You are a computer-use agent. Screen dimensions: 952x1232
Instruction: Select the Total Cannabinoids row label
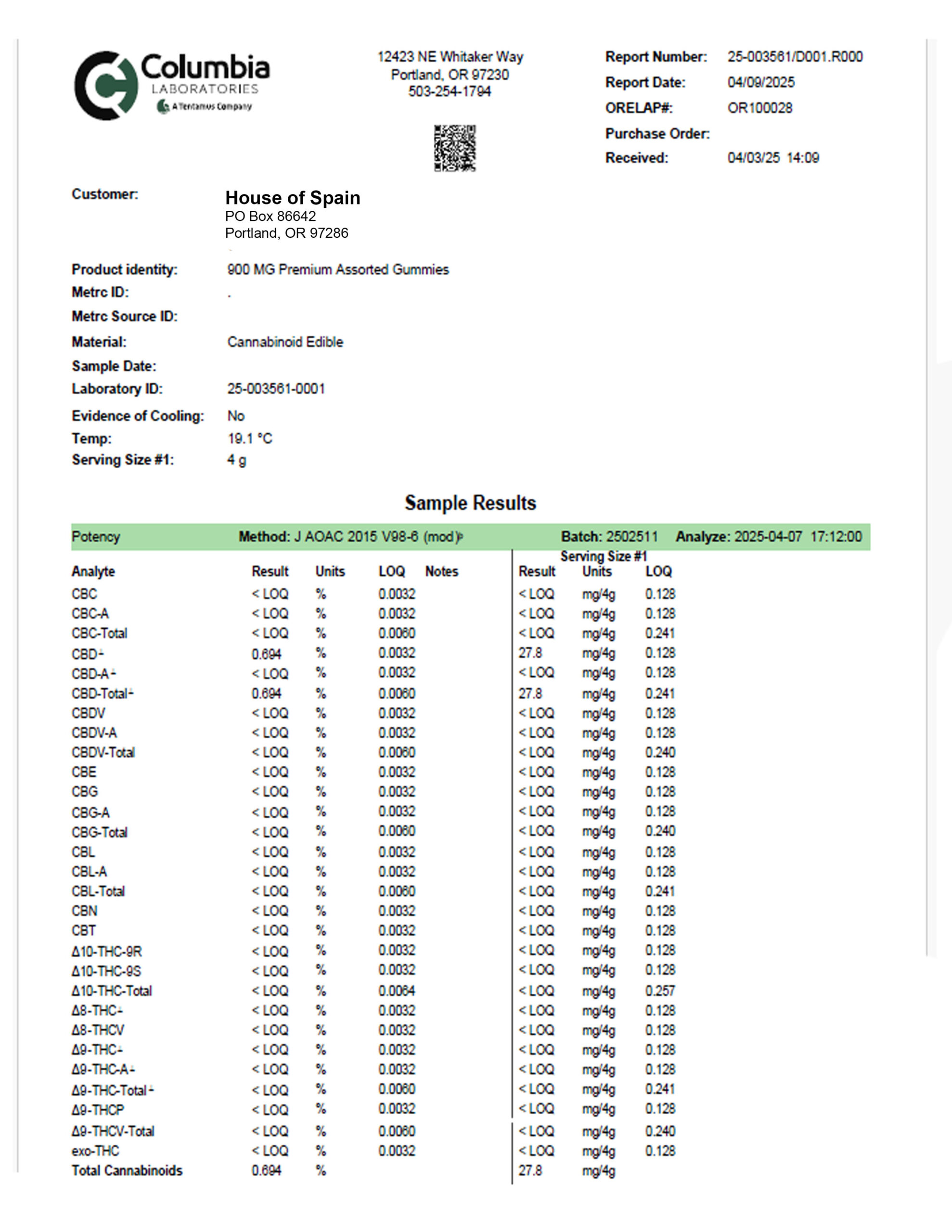pos(127,1170)
